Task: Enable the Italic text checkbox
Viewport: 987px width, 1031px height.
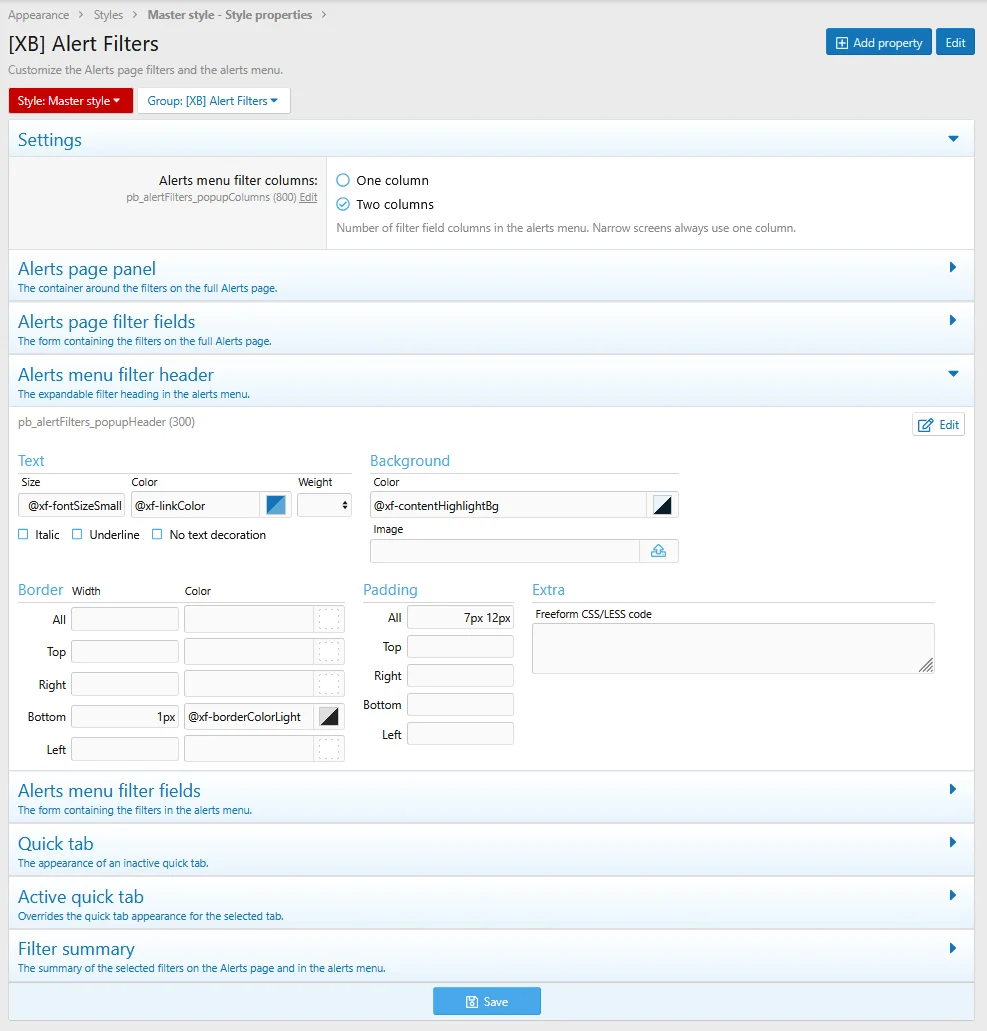Action: [23, 535]
